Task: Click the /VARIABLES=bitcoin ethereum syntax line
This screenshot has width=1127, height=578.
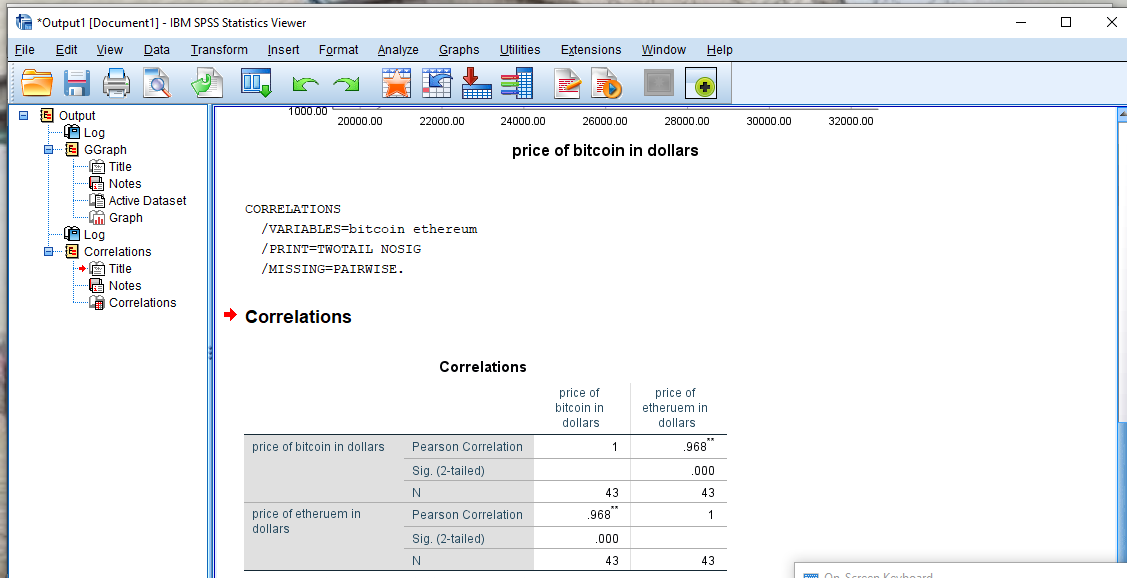Action: click(369, 229)
